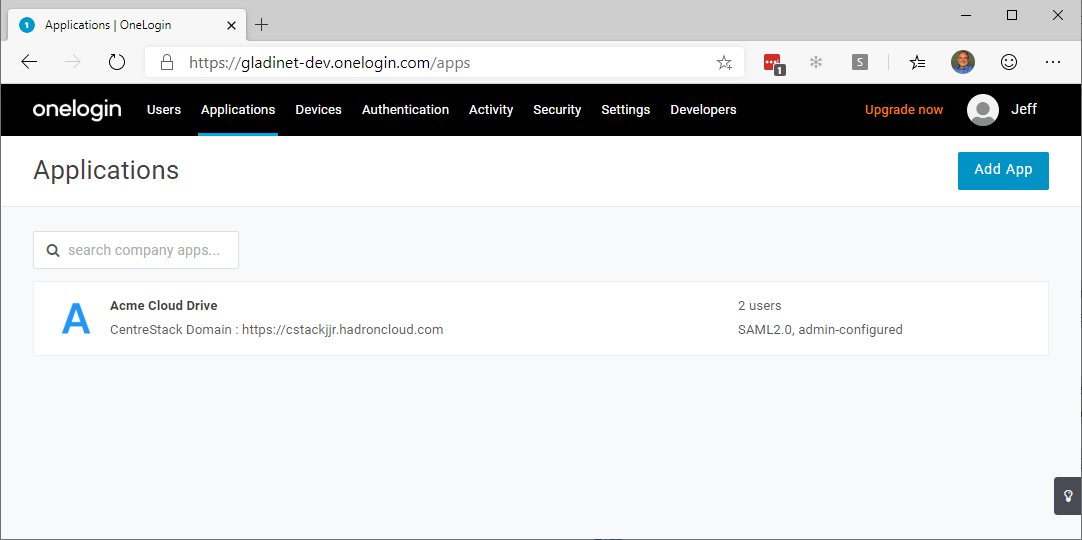Click the star to favorite this page
Image resolution: width=1082 pixels, height=540 pixels.
[x=724, y=63]
